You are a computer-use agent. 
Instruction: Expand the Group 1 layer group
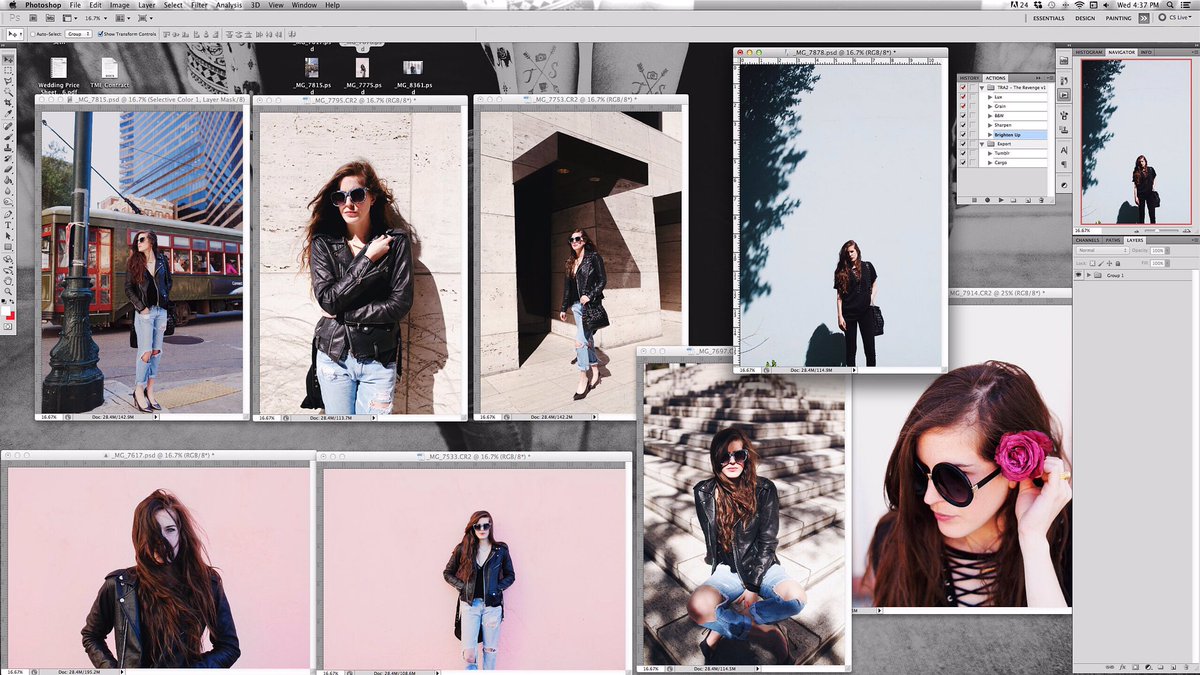[x=1089, y=275]
